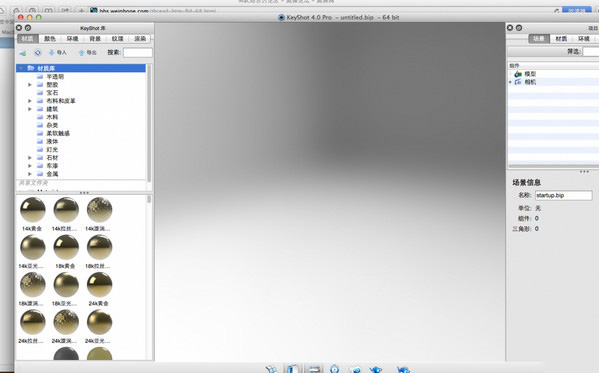The image size is (599, 373).
Task: Click the 导入 import button
Action: 58,52
